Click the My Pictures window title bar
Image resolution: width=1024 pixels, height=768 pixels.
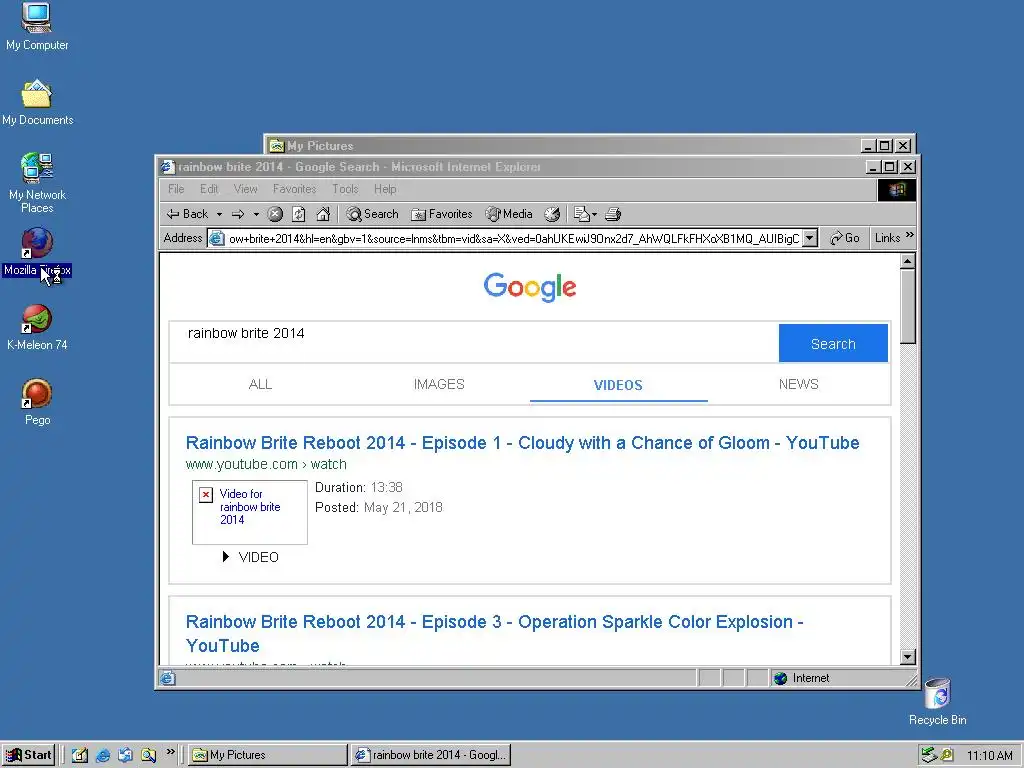[x=562, y=146]
